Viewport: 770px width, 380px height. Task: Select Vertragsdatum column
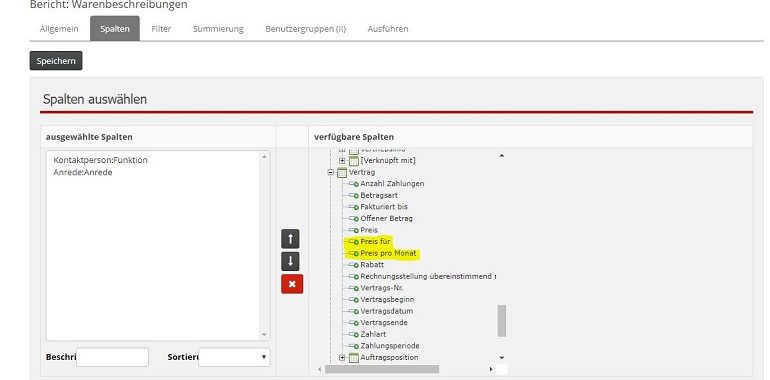387,311
